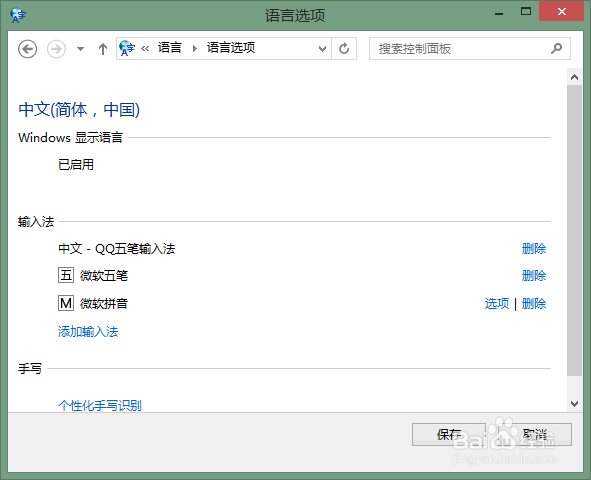Open recent locations dropdown arrow

pos(80,49)
